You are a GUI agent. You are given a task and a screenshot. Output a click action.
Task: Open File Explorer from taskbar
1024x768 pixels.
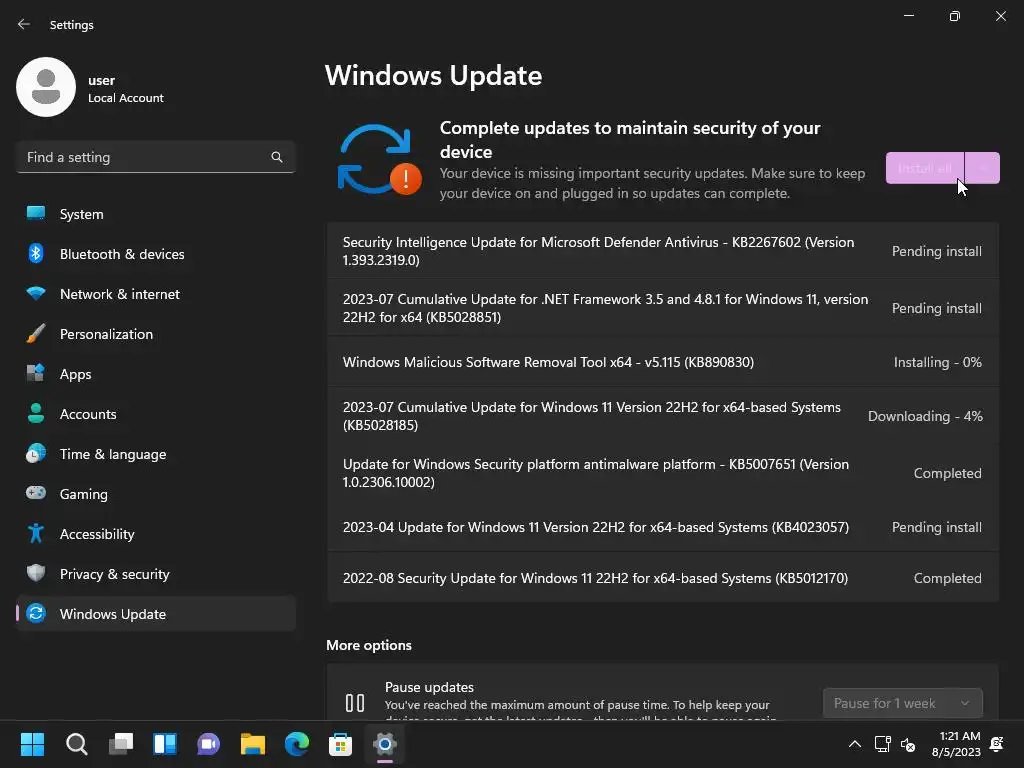253,744
